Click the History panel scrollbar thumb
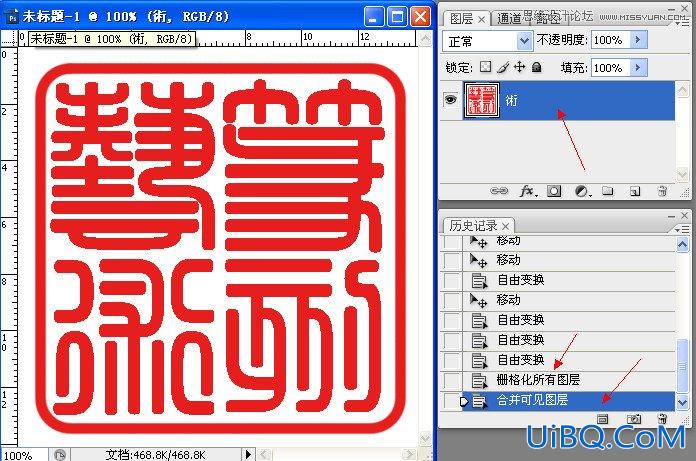This screenshot has height=461, width=696. [682, 366]
